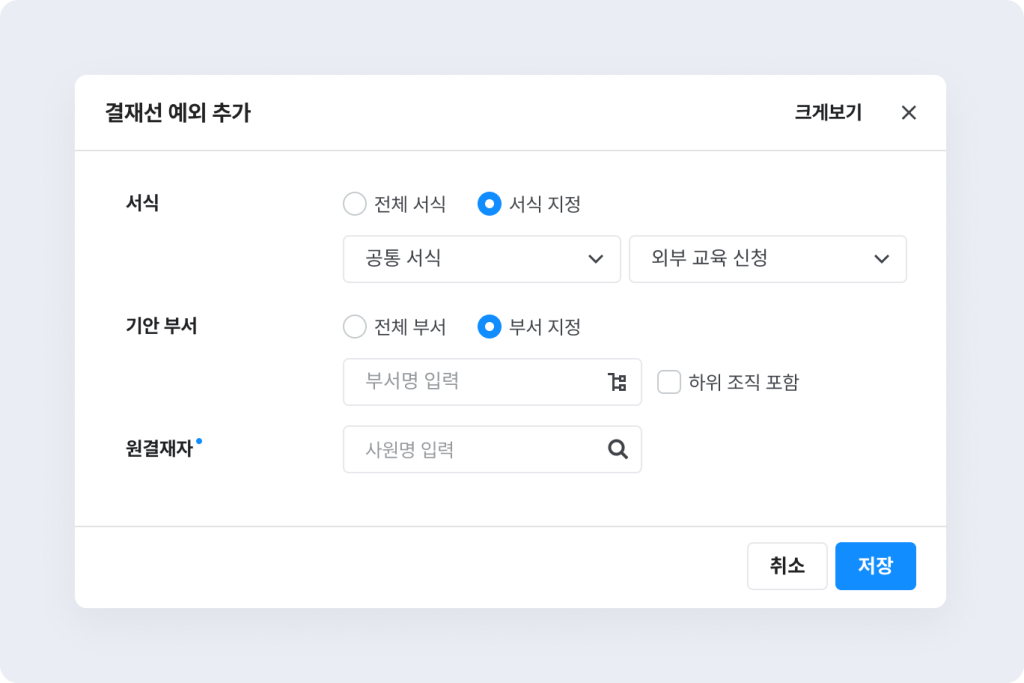Enable the 하위 조직 포함 checkbox

(x=669, y=382)
